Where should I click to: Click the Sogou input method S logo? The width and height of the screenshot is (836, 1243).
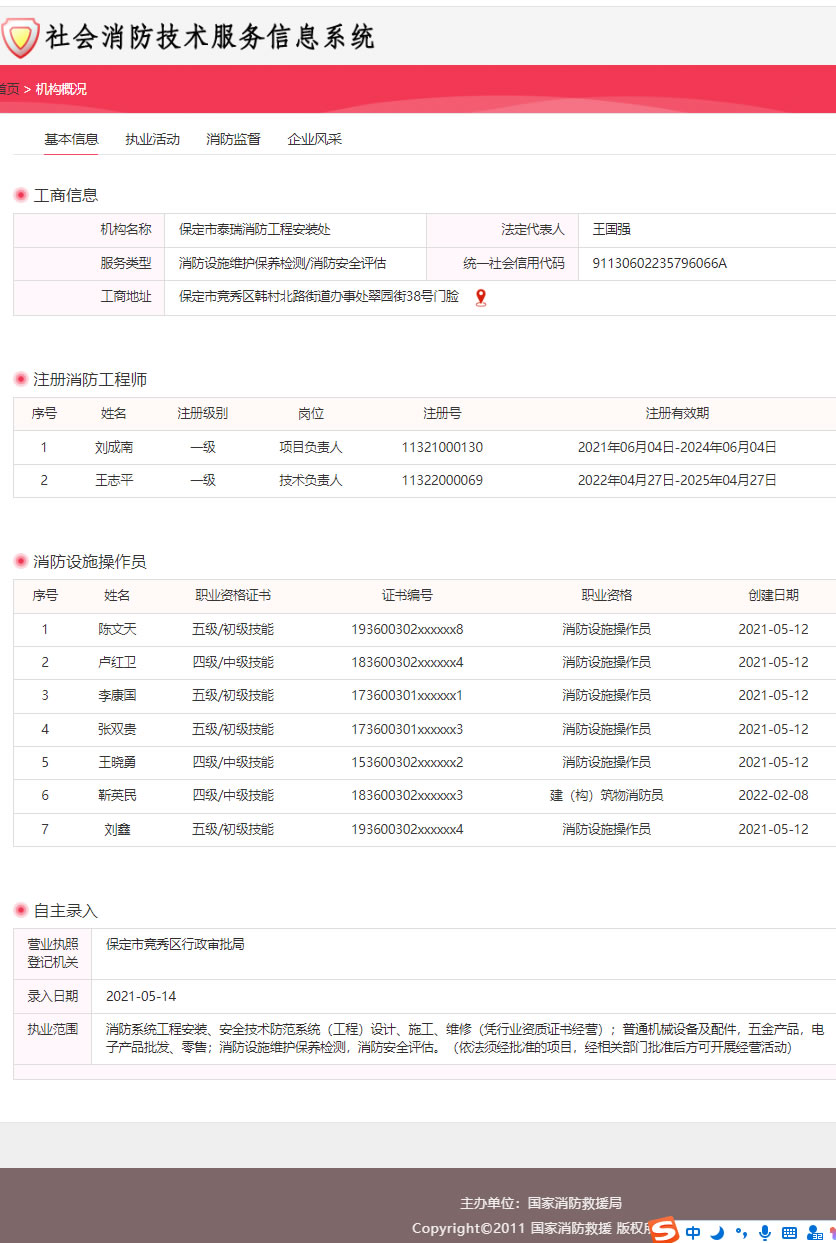(664, 1231)
